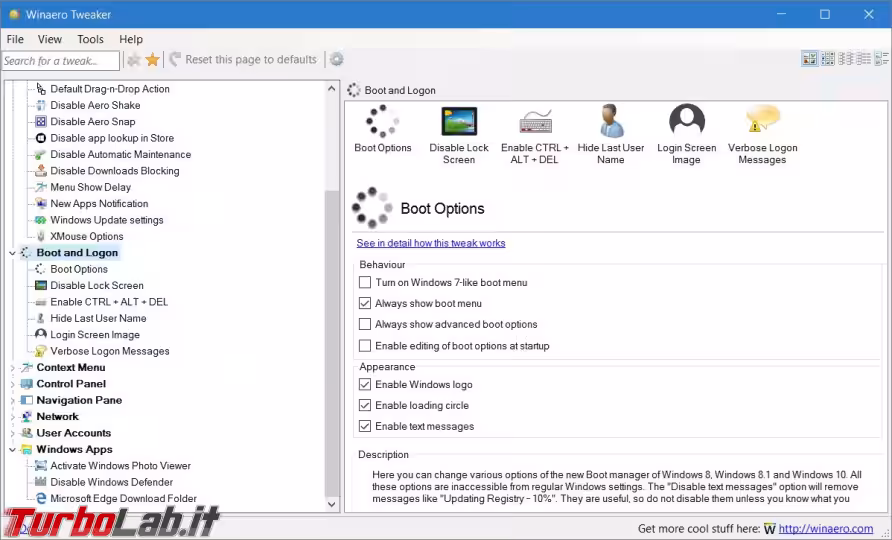Screen dimensions: 892x540
Task: Expand the User Accounts tree node
Action: tap(12, 434)
